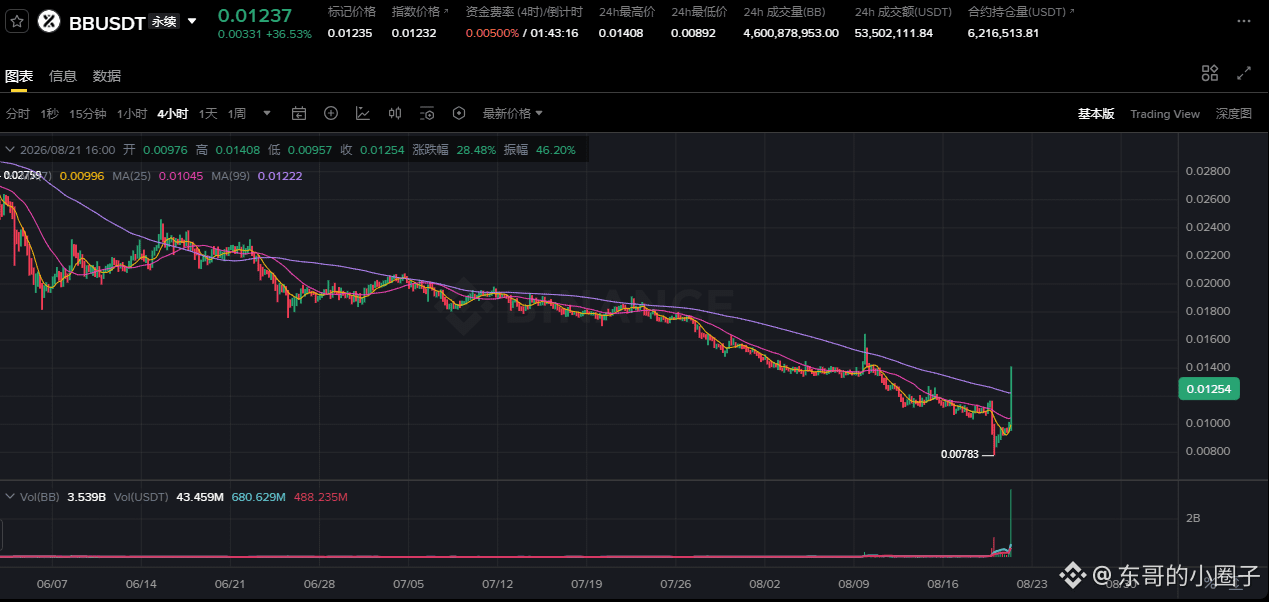Select the 4小时 interval
This screenshot has height=602, width=1269.
(172, 114)
